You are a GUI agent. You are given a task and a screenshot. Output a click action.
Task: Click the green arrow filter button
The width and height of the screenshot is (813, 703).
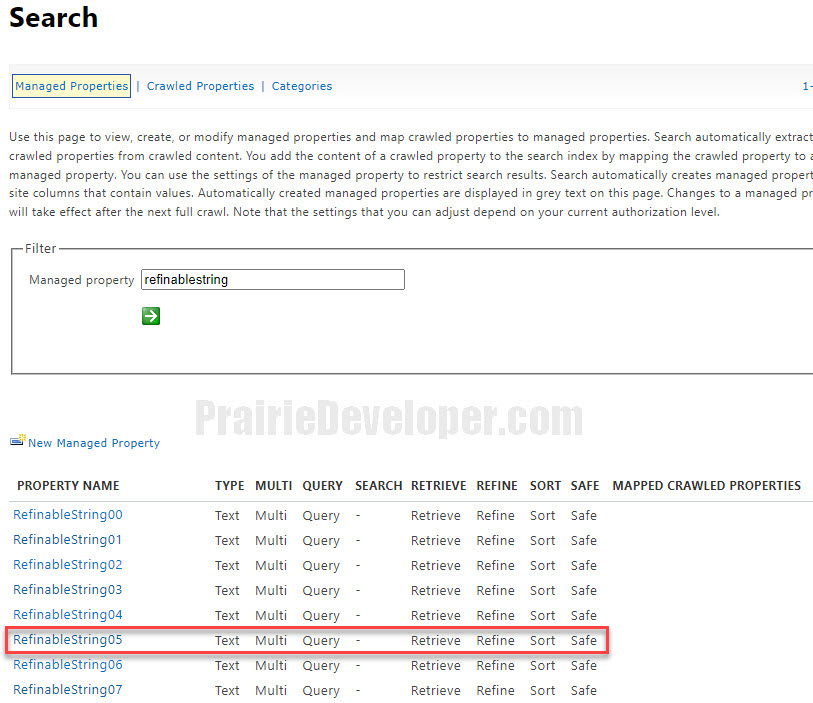150,316
